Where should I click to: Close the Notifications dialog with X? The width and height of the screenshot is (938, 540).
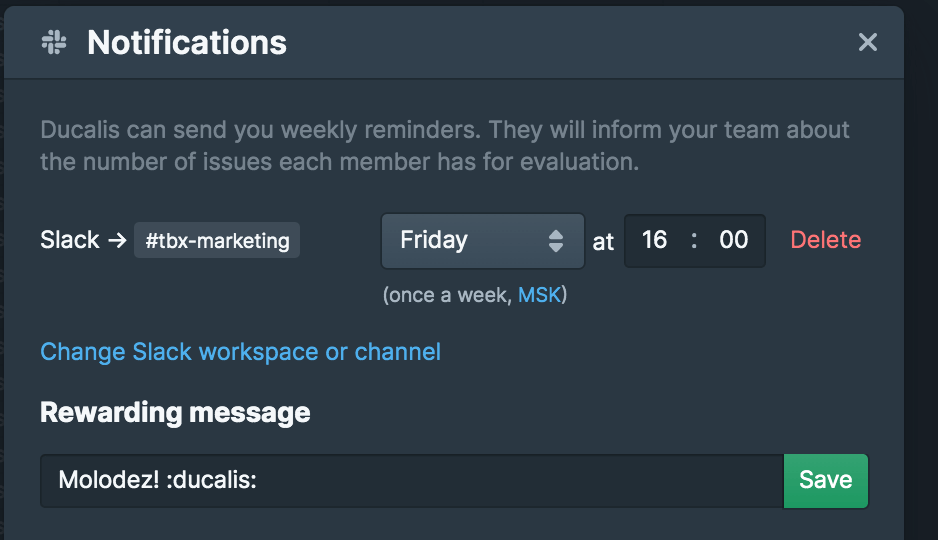coord(867,42)
